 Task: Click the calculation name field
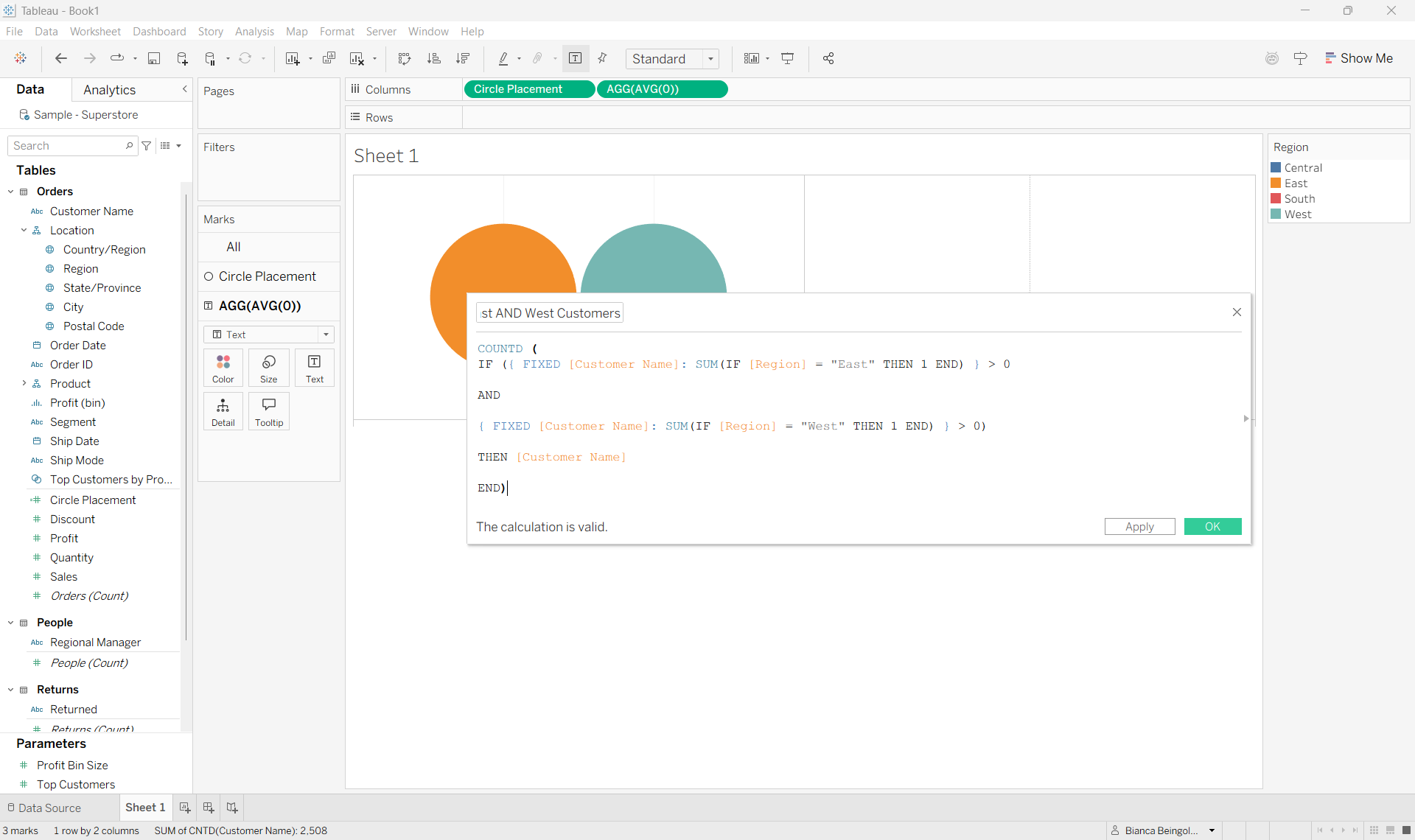pos(550,313)
